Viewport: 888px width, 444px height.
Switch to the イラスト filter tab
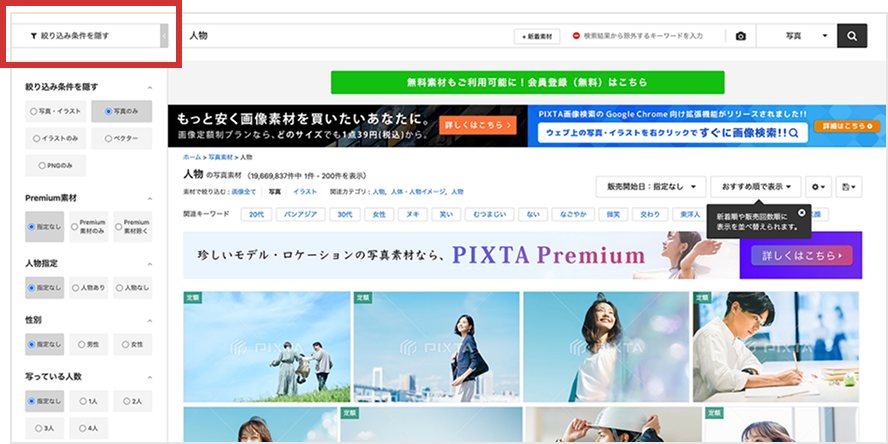[x=305, y=192]
